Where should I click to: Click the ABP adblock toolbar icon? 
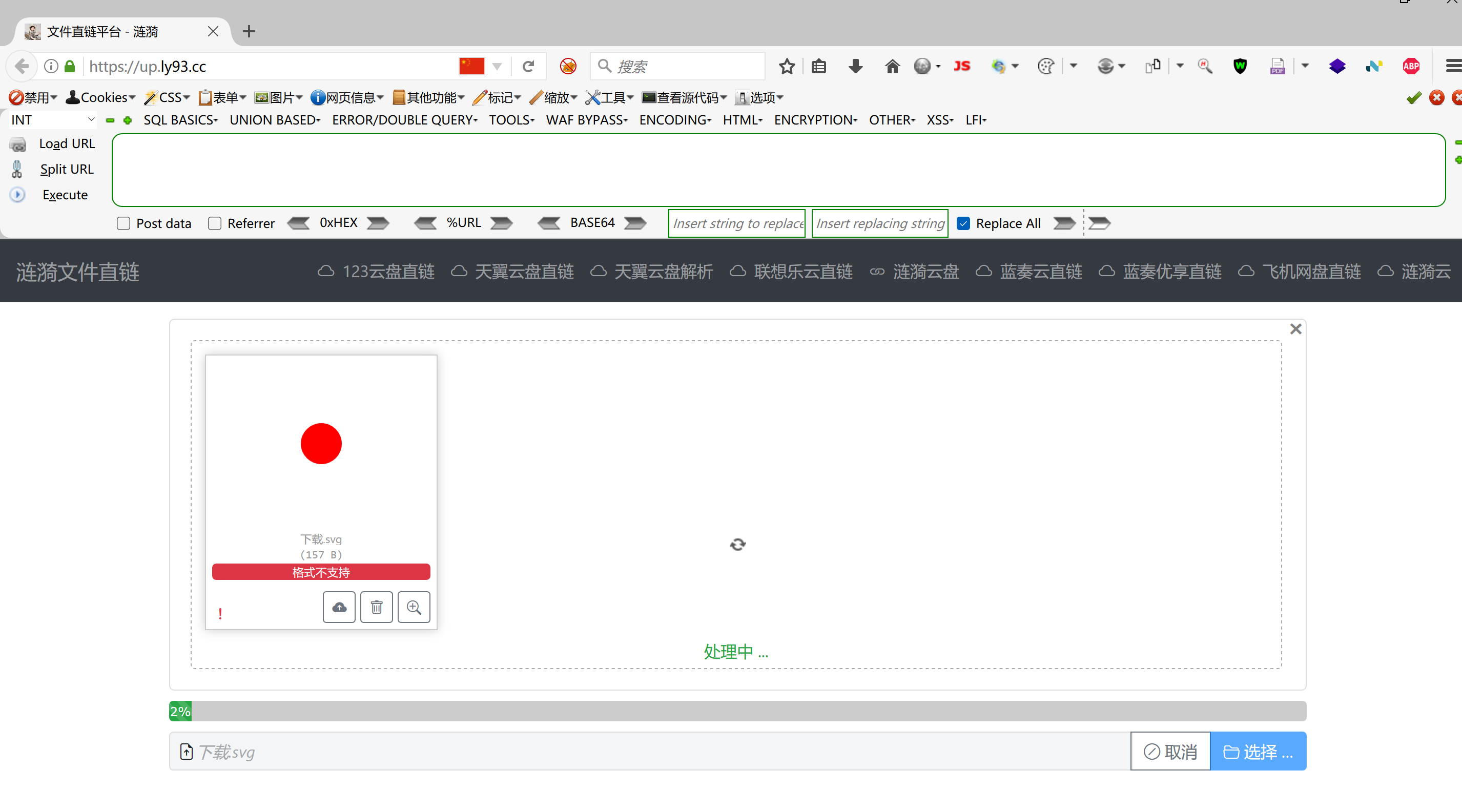(x=1411, y=67)
